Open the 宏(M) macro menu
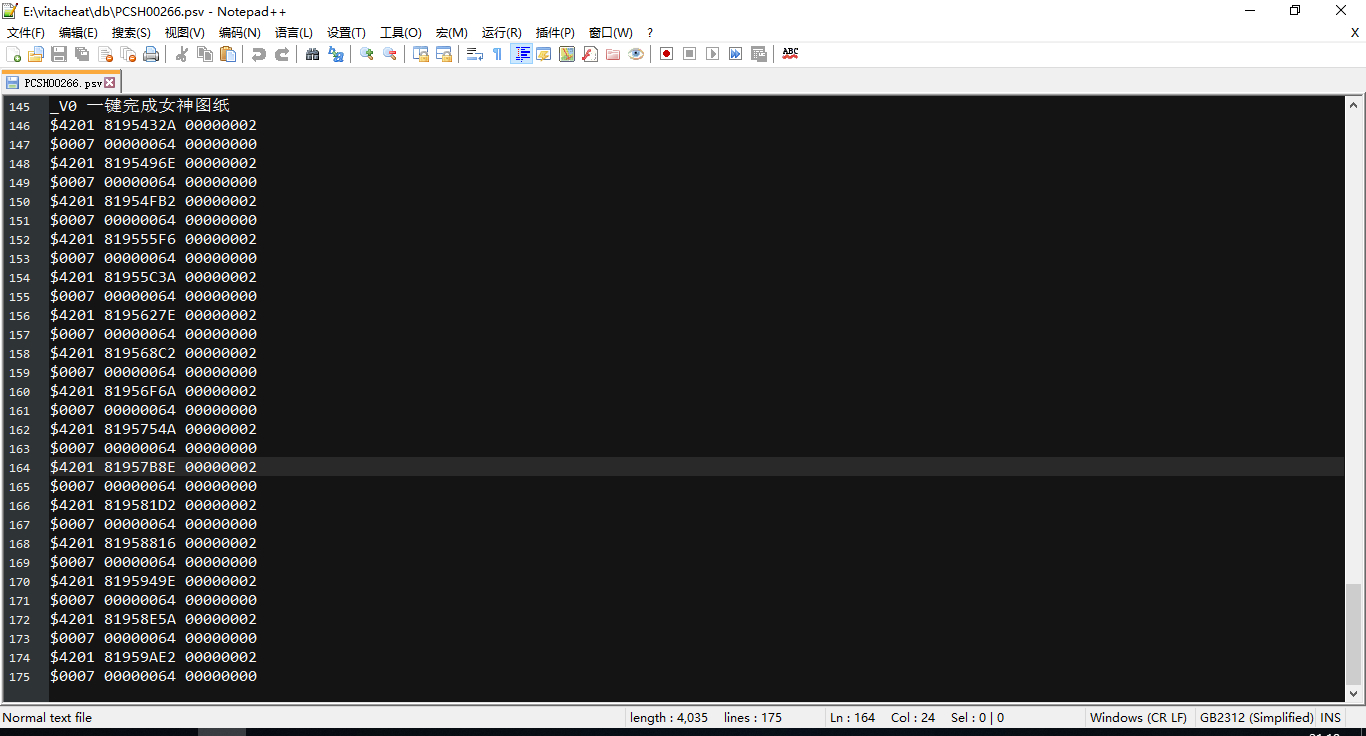Viewport: 1366px width, 736px height. point(452,33)
